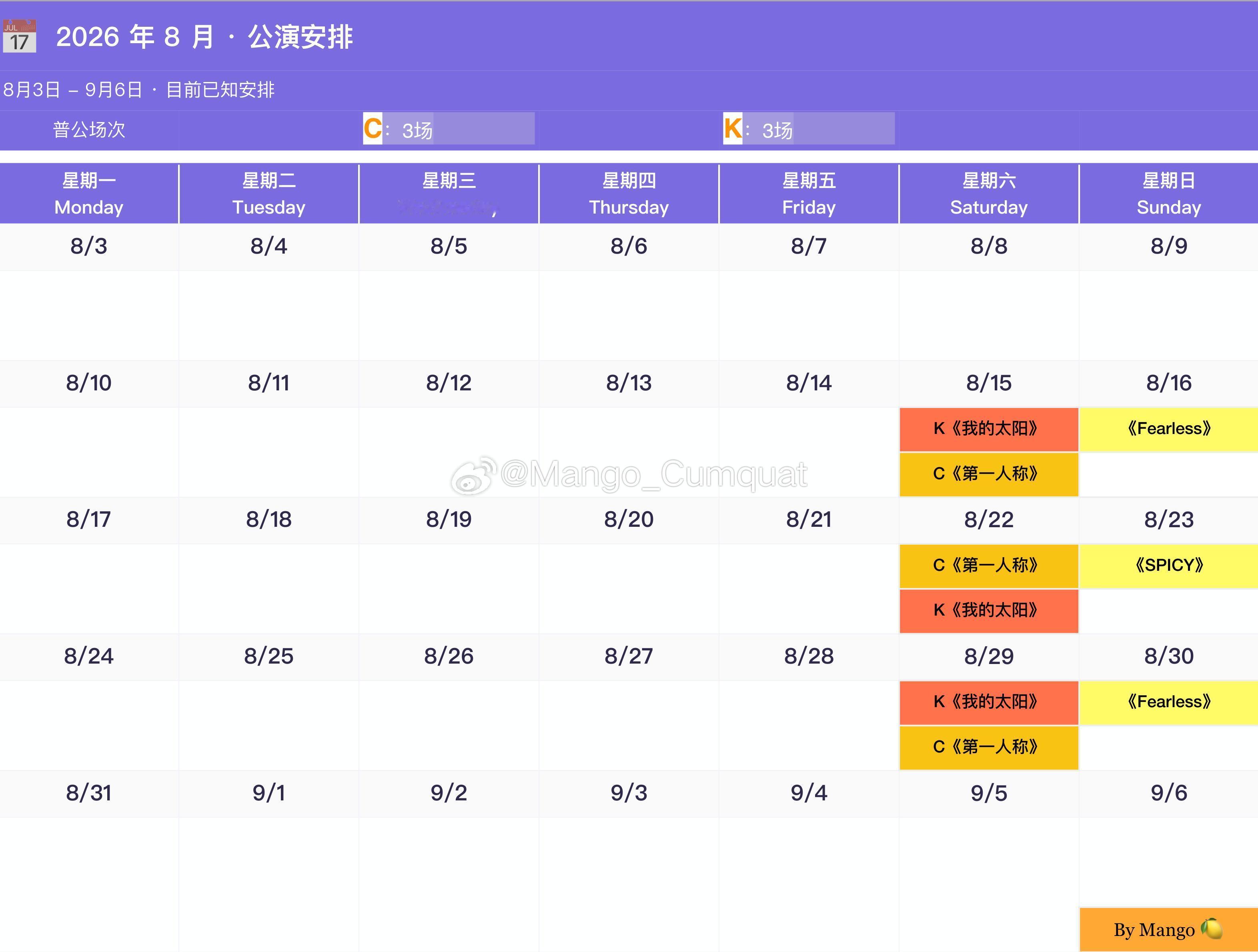Open the 8/29 K《我的太阳》 event
The height and width of the screenshot is (952, 1258).
pos(989,702)
